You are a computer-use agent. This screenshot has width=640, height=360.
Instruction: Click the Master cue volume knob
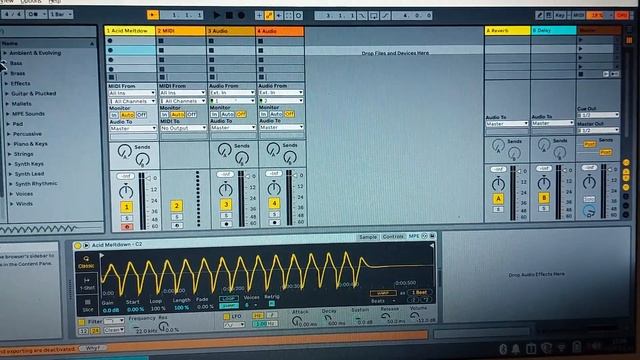pos(589,211)
